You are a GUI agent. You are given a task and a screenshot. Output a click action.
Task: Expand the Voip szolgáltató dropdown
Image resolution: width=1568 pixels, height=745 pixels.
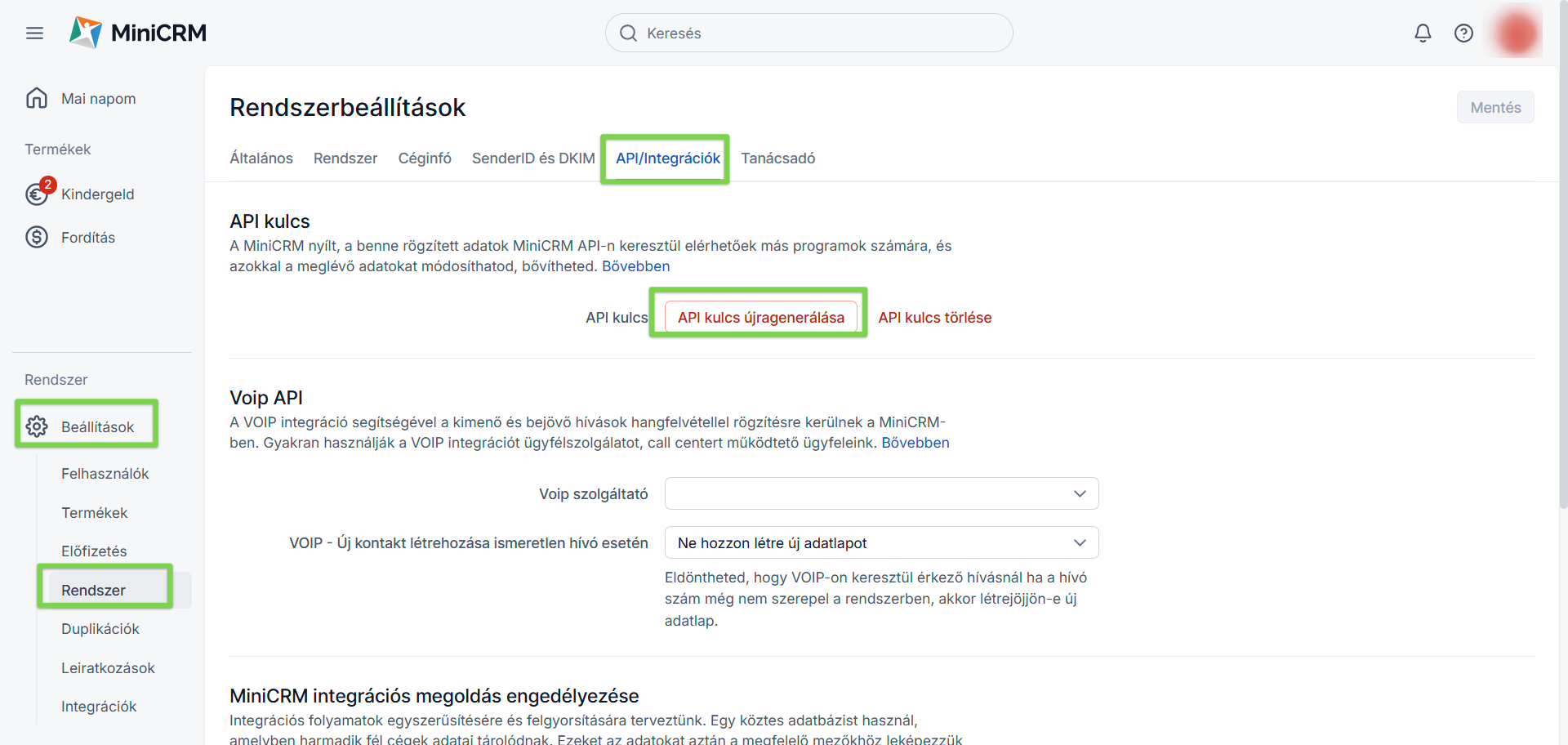[881, 493]
